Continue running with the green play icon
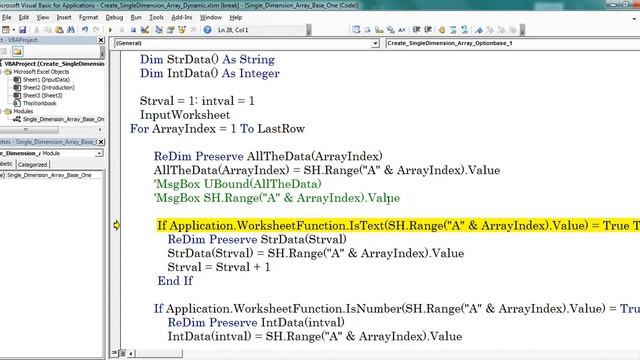 [110, 30]
